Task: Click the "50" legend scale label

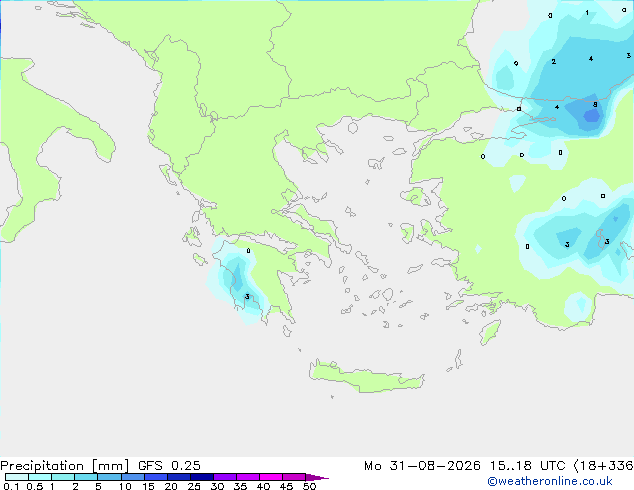Action: pyautogui.click(x=309, y=486)
